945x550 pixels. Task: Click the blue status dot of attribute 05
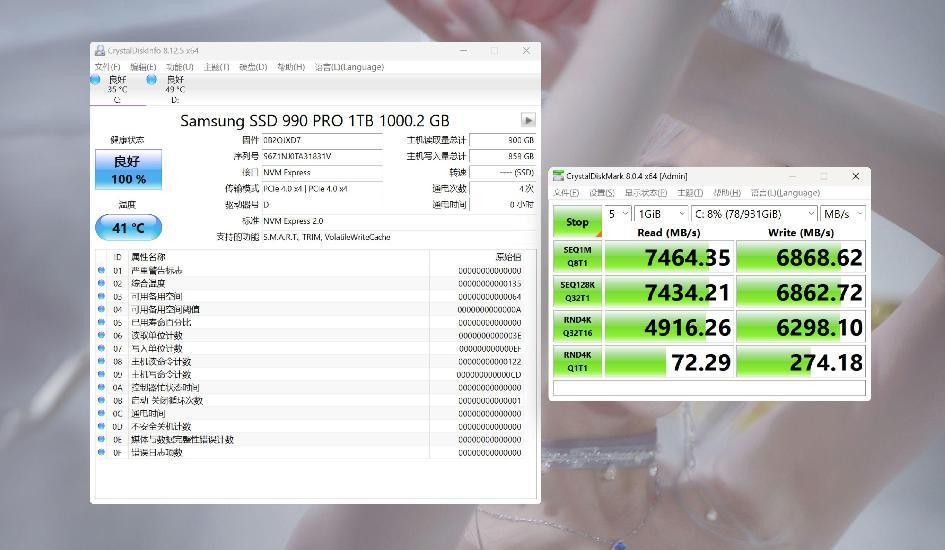(101, 322)
